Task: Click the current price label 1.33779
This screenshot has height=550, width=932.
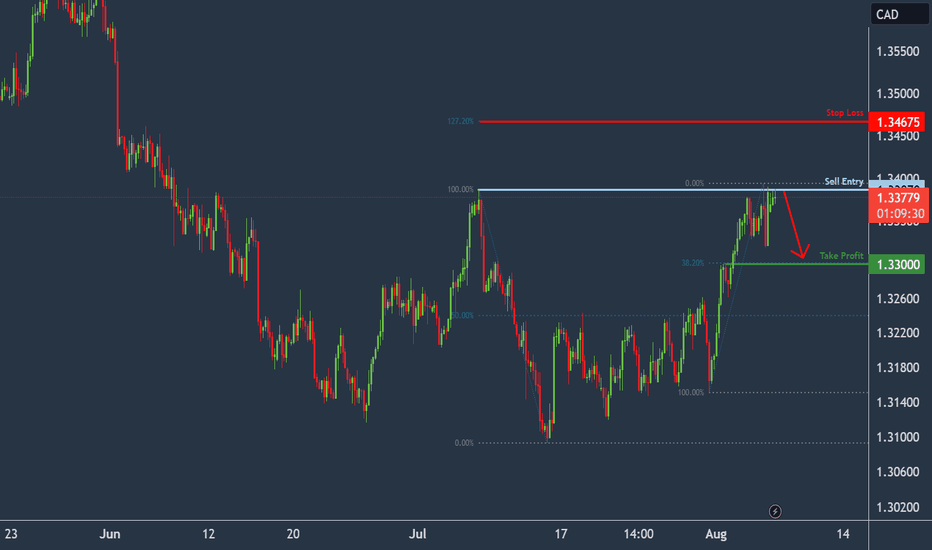Action: click(x=898, y=198)
